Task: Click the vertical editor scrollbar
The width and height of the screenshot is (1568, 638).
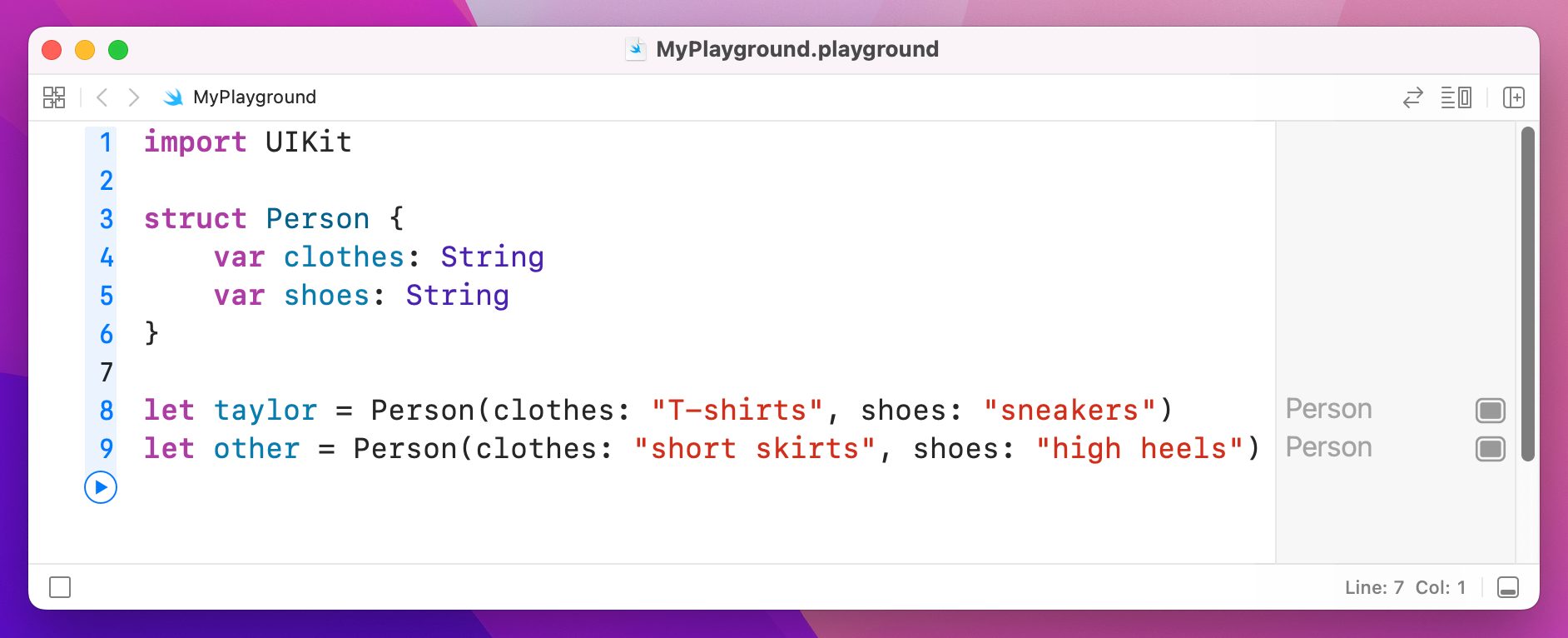Action: click(1527, 294)
